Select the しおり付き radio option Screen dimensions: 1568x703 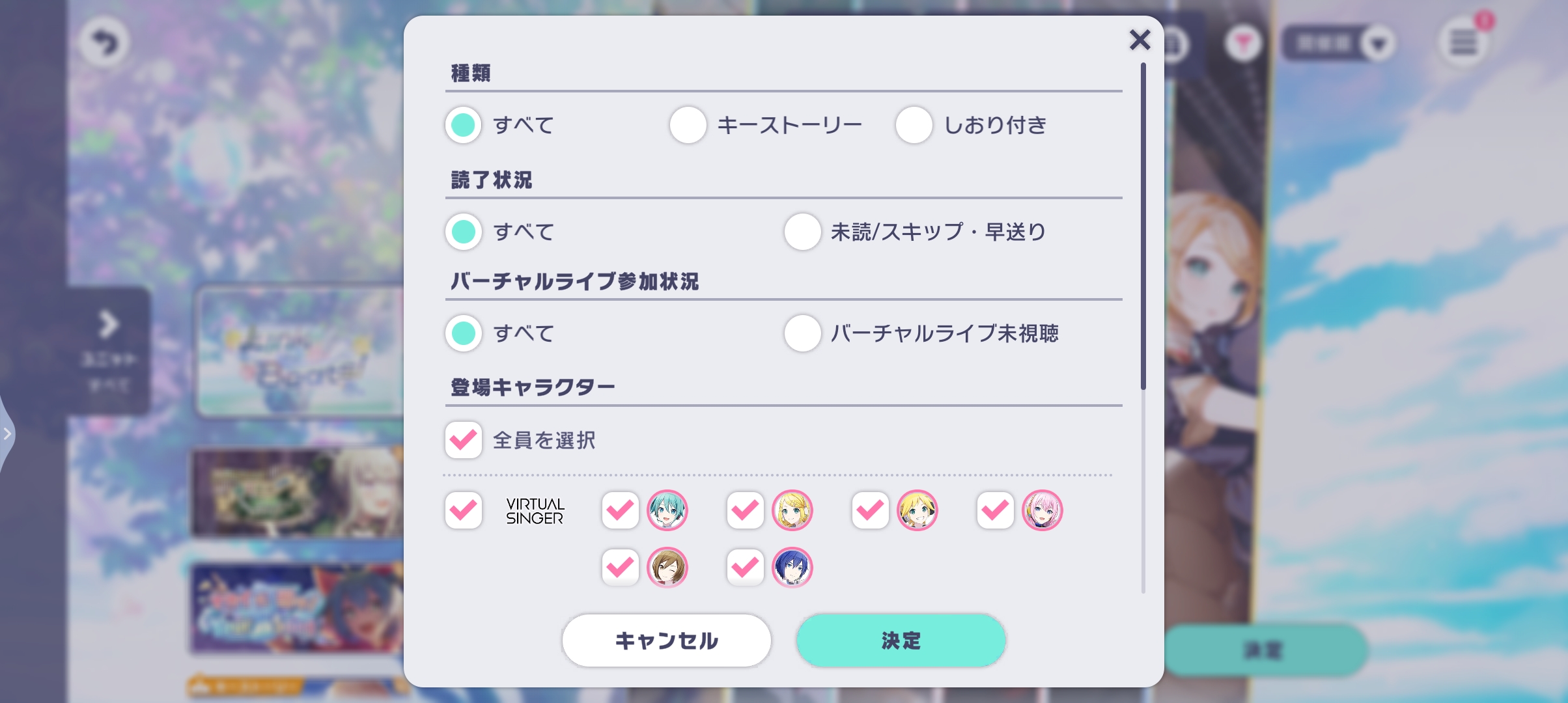coord(914,125)
